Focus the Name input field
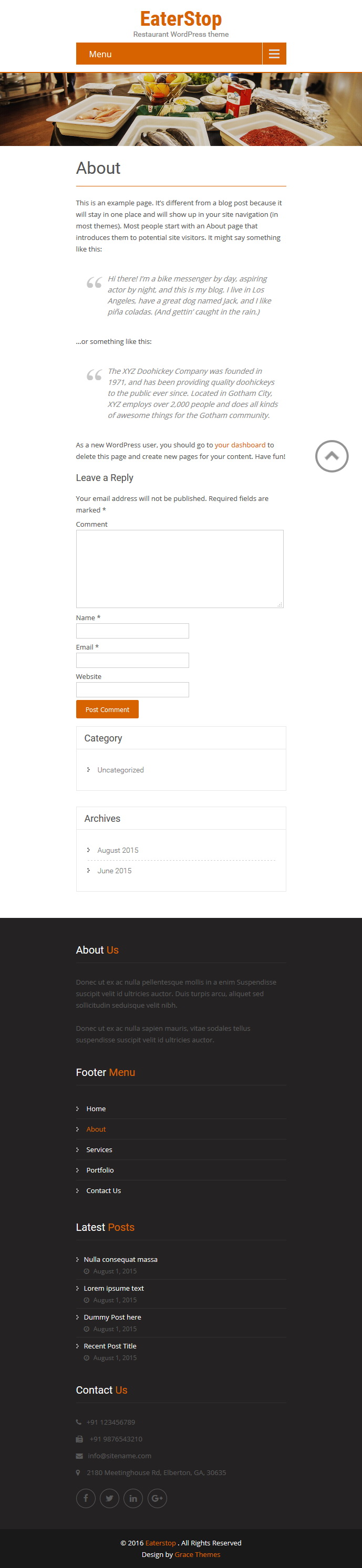This screenshot has height=1568, width=362. pyautogui.click(x=132, y=631)
